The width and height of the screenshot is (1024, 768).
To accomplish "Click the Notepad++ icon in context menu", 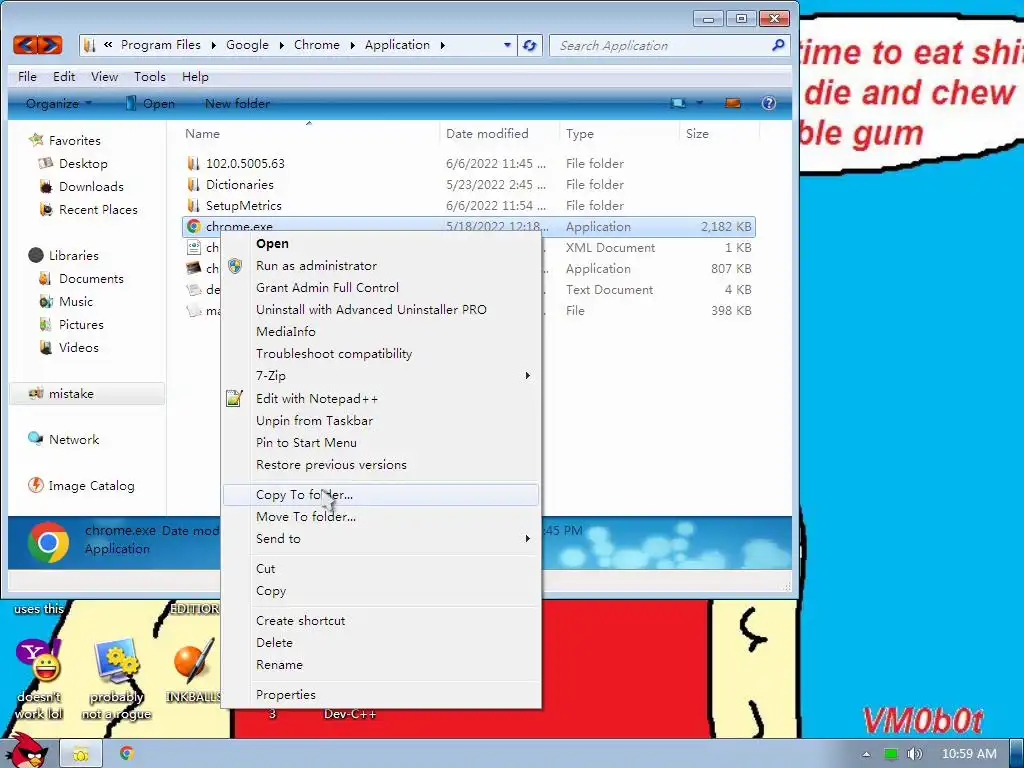I will (234, 398).
